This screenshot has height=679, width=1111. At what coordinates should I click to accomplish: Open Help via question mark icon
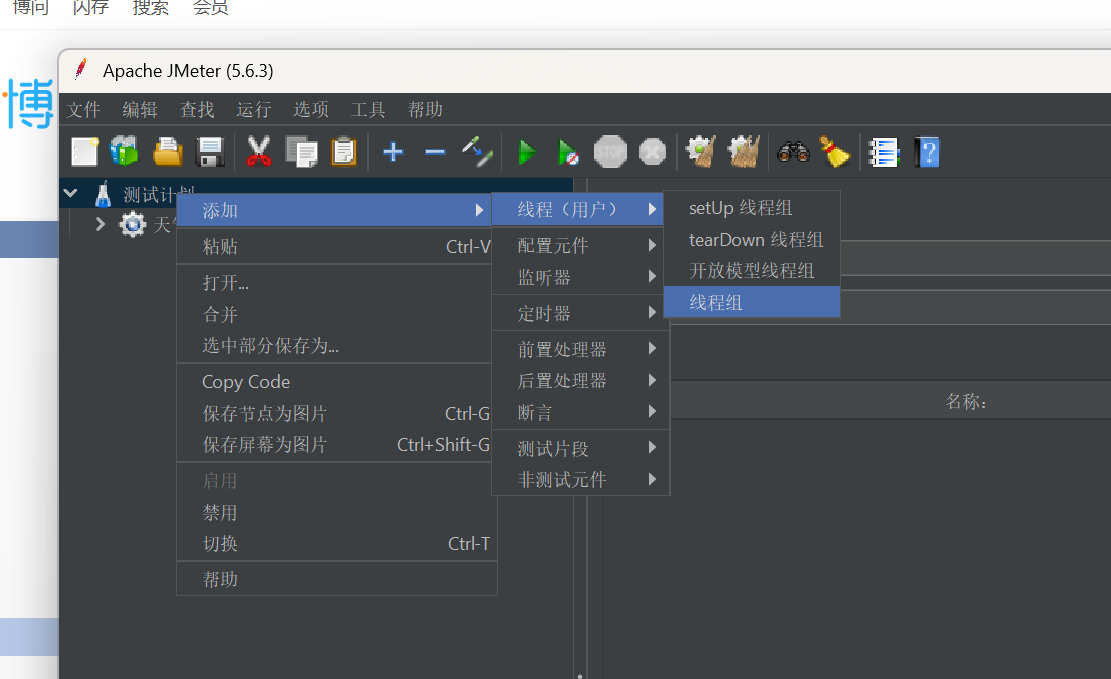tap(927, 152)
